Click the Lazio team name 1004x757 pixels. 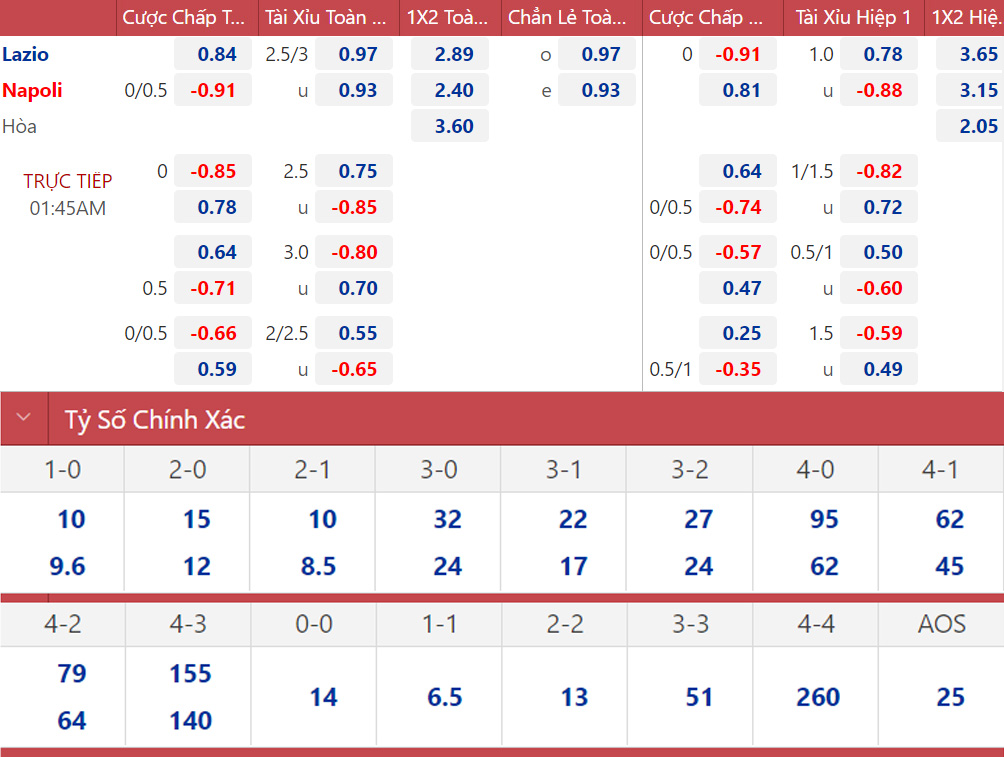[x=26, y=55]
